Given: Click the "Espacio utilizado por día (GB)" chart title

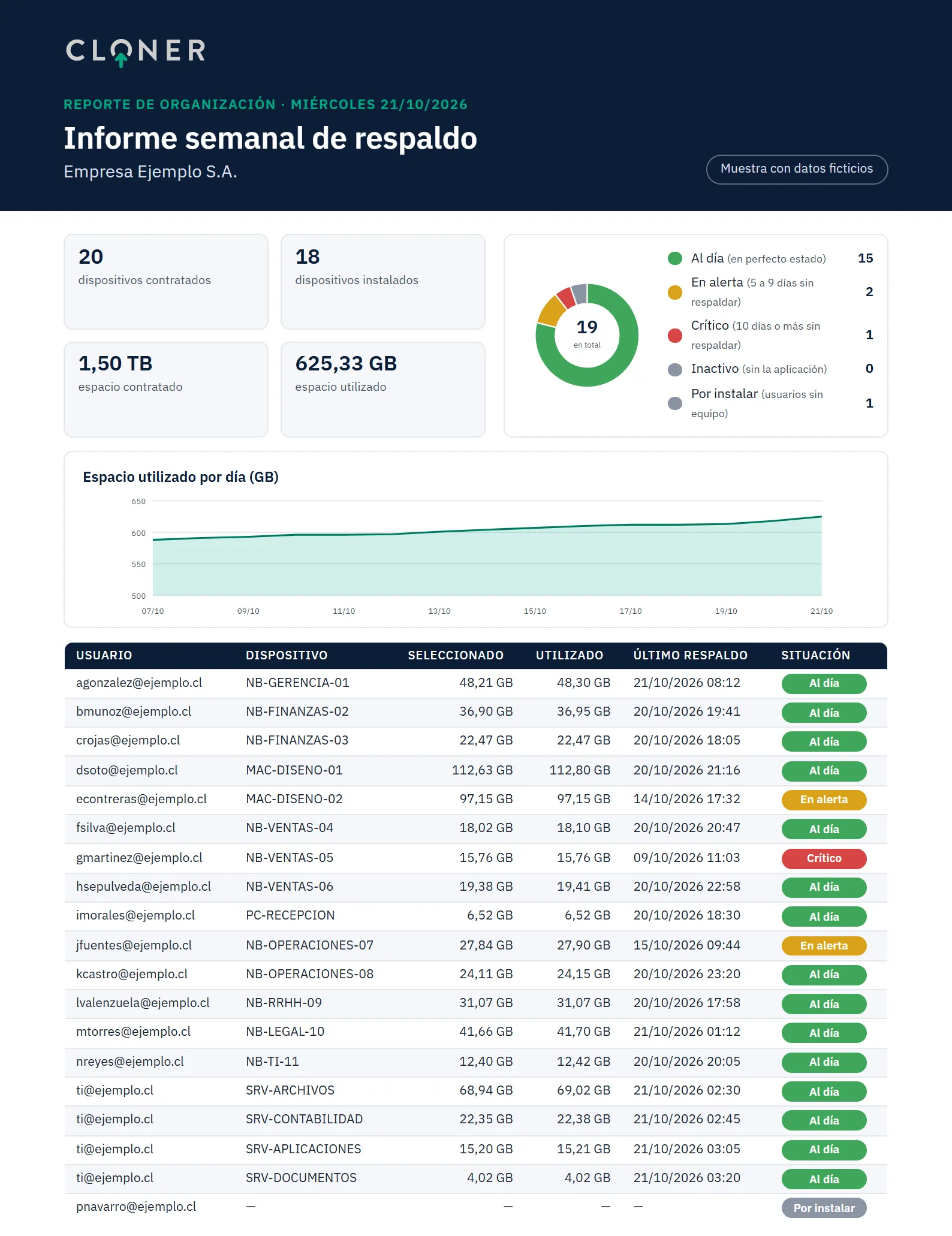Looking at the screenshot, I should pos(180,477).
